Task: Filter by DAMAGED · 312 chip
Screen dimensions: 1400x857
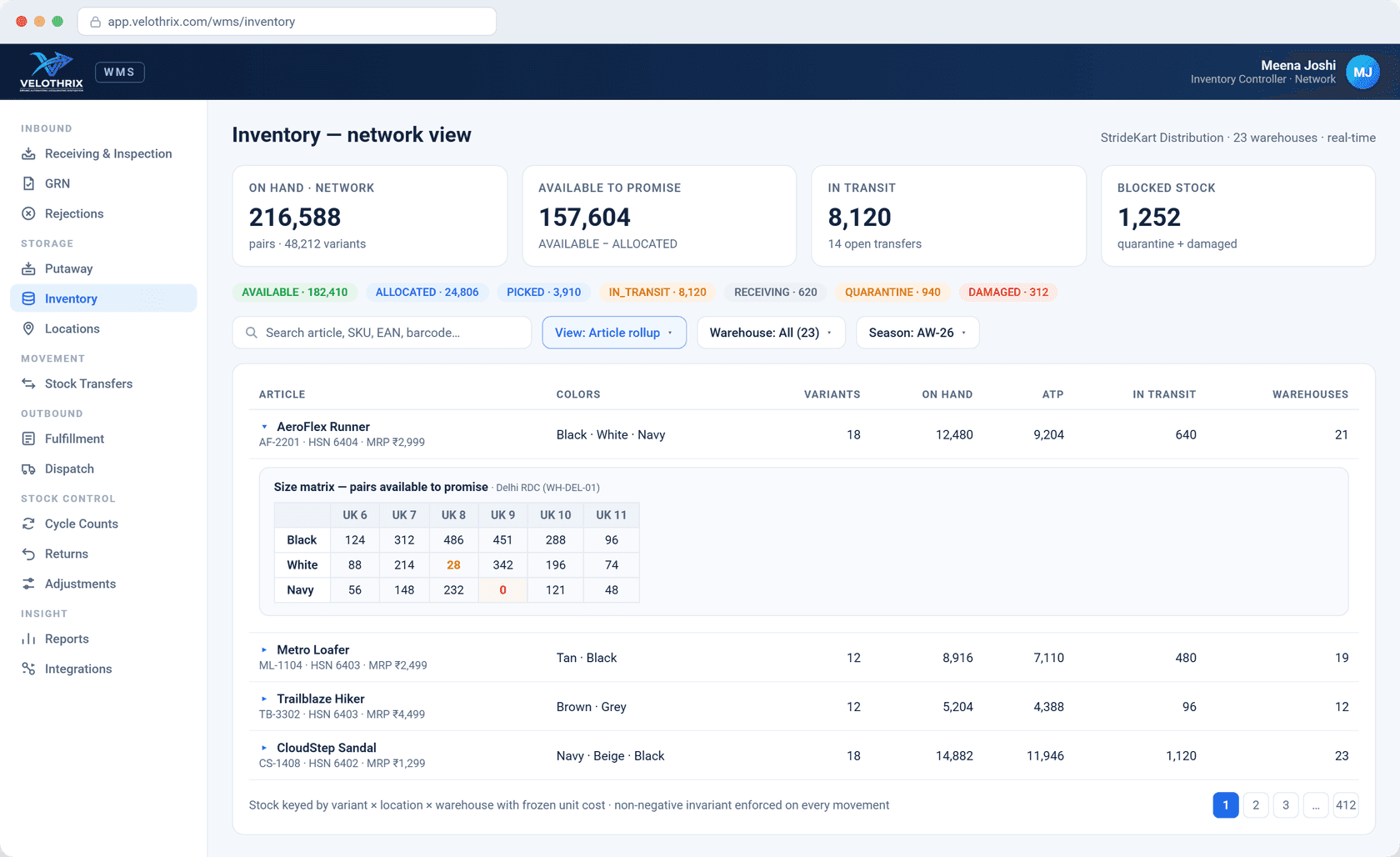Action: tap(1008, 293)
